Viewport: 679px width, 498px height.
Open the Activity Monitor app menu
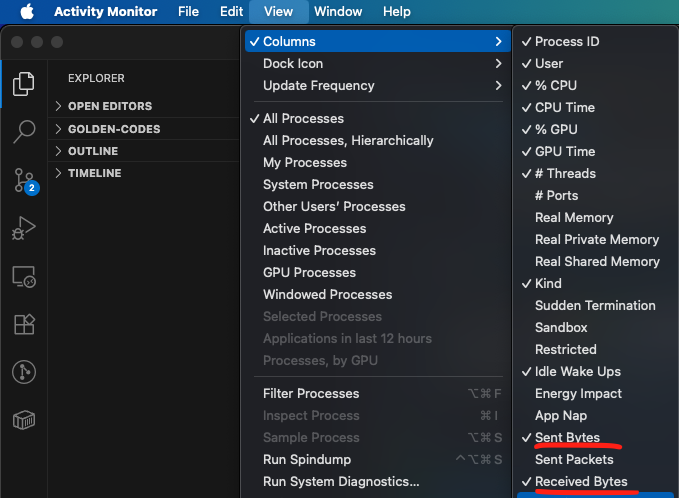click(x=105, y=11)
